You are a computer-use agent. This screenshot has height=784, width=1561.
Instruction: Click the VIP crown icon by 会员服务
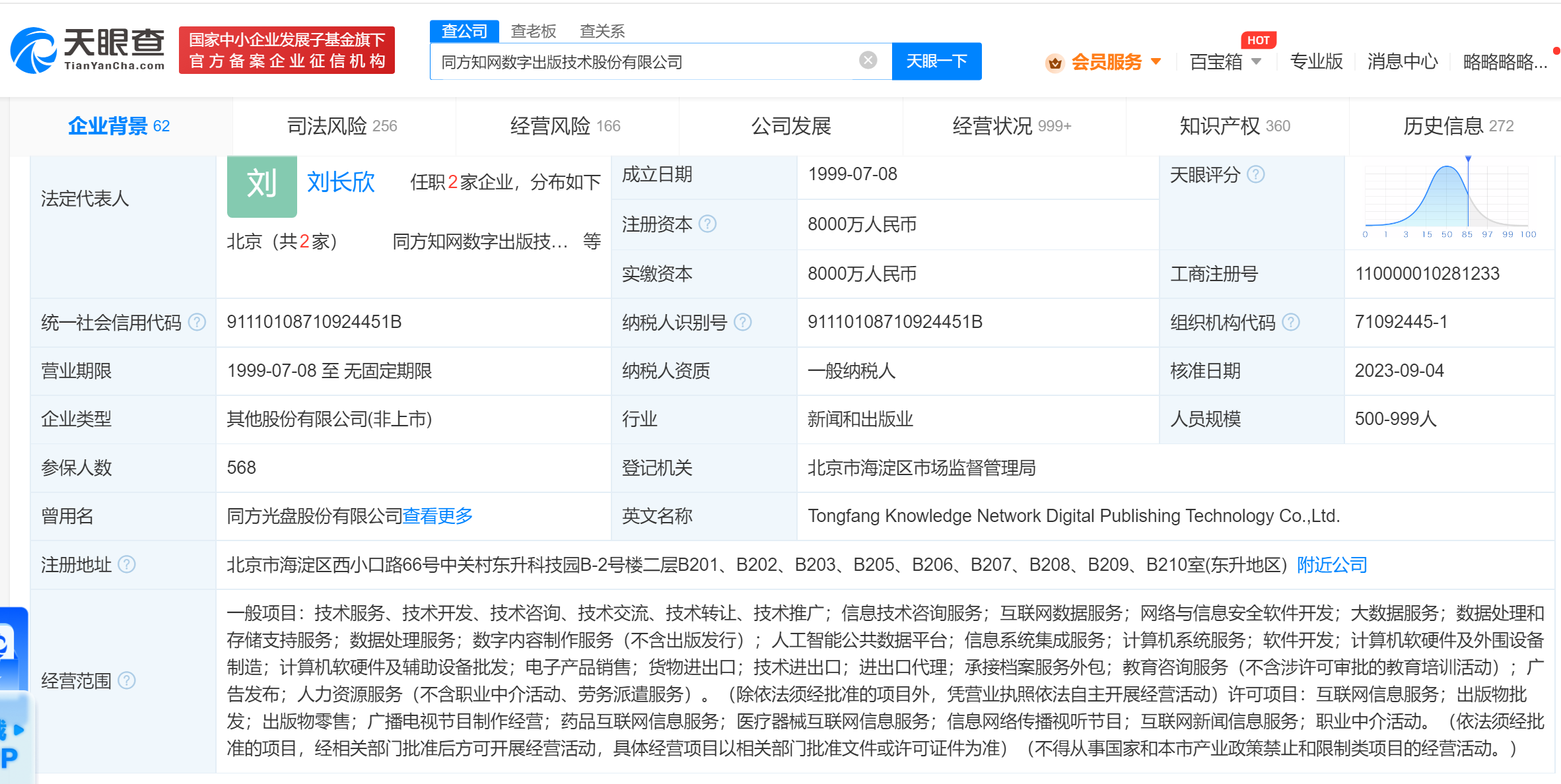pos(1055,63)
